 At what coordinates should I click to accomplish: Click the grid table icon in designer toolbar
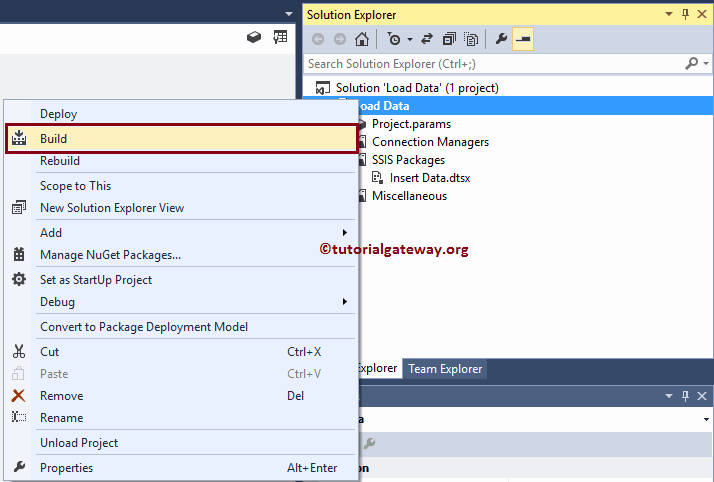[280, 37]
